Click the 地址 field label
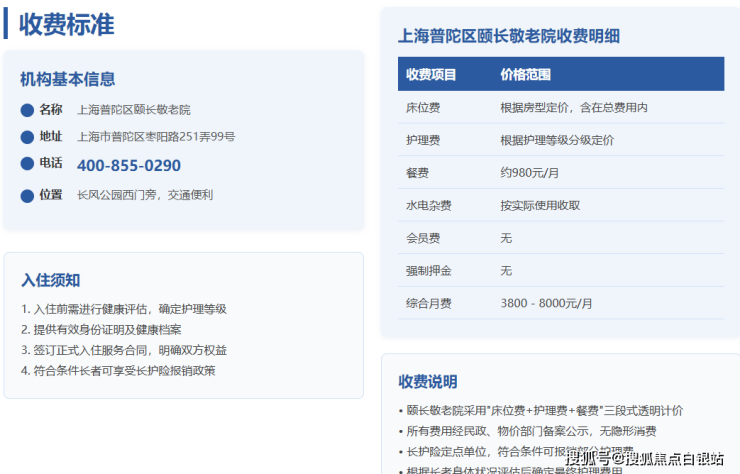Image resolution: width=740 pixels, height=474 pixels. [x=50, y=136]
